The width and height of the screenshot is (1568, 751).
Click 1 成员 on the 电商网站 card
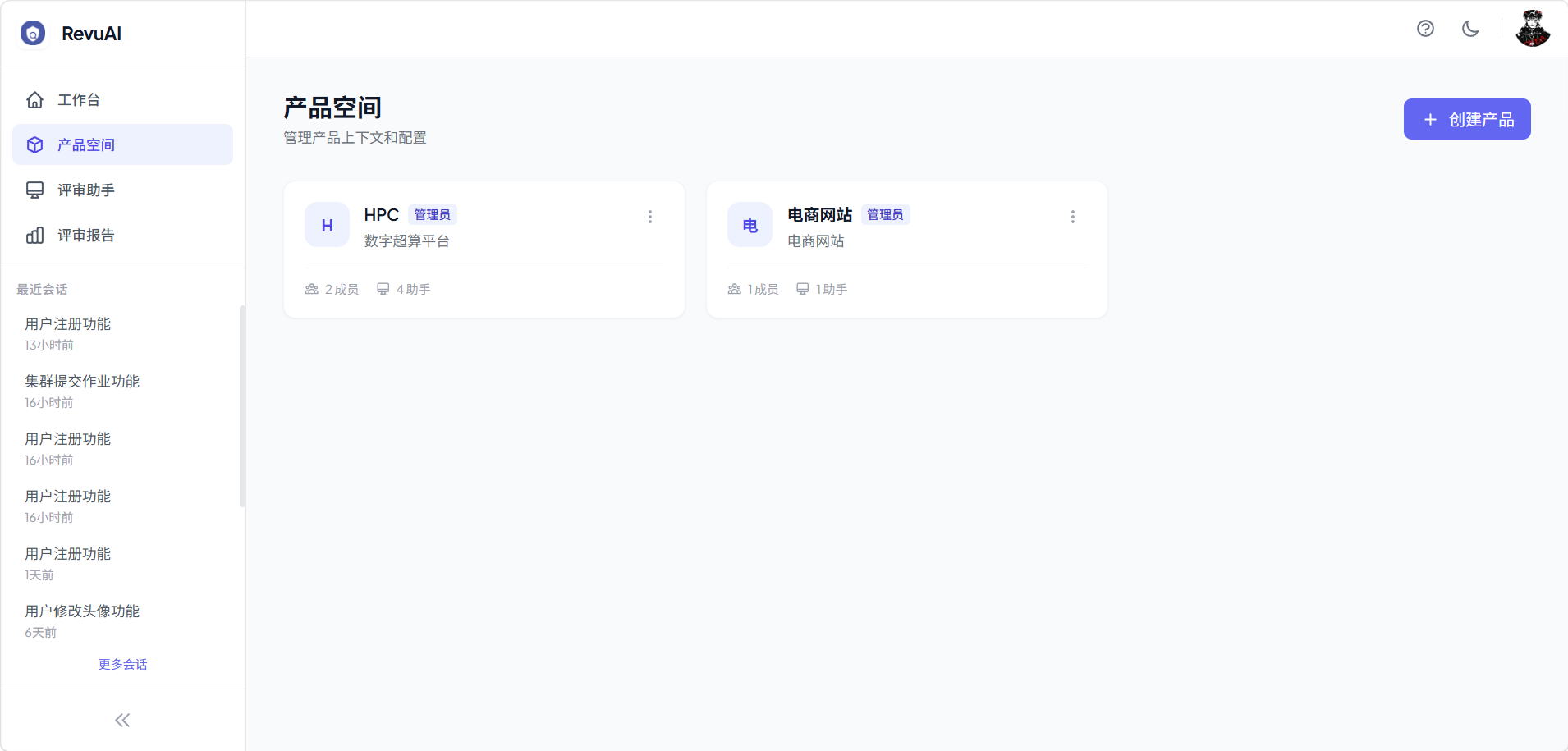[x=753, y=289]
